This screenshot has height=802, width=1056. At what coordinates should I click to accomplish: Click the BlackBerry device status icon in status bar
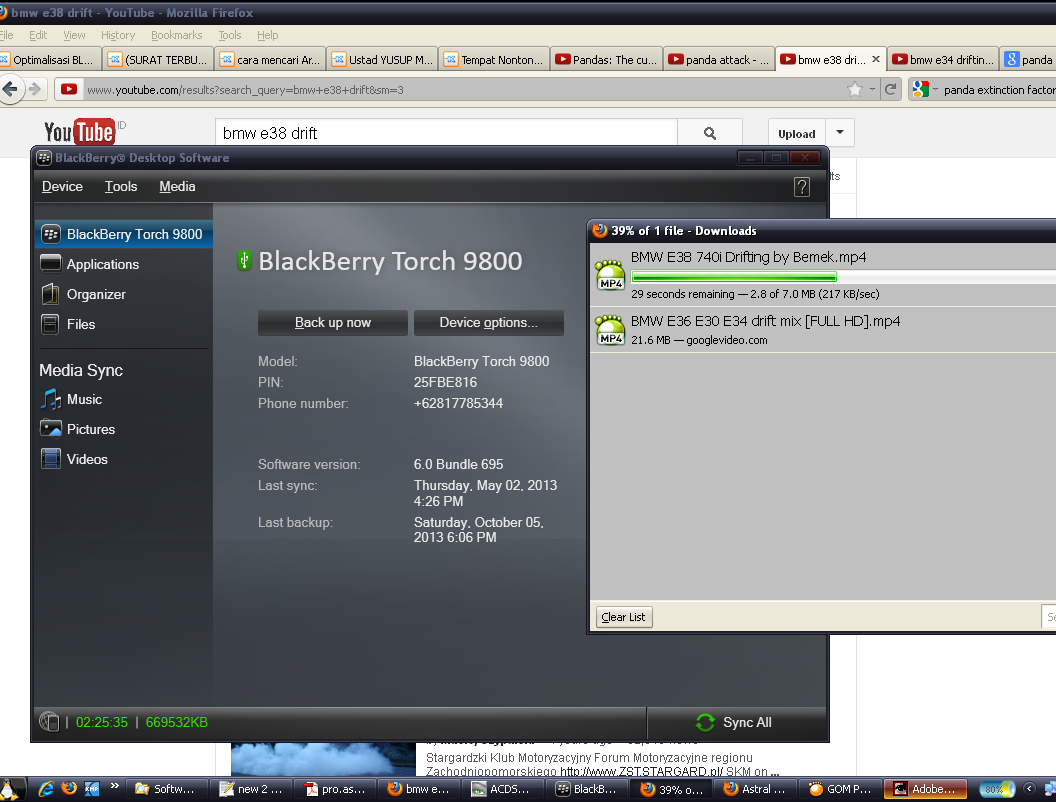49,722
